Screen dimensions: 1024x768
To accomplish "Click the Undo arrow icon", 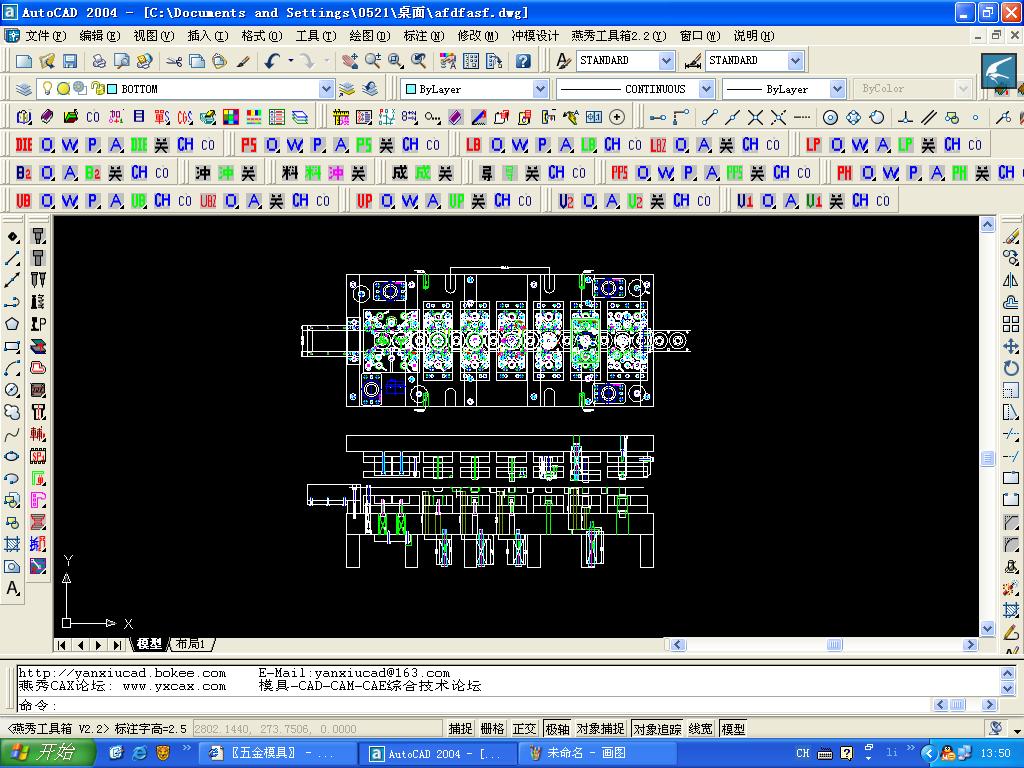I will pos(272,61).
